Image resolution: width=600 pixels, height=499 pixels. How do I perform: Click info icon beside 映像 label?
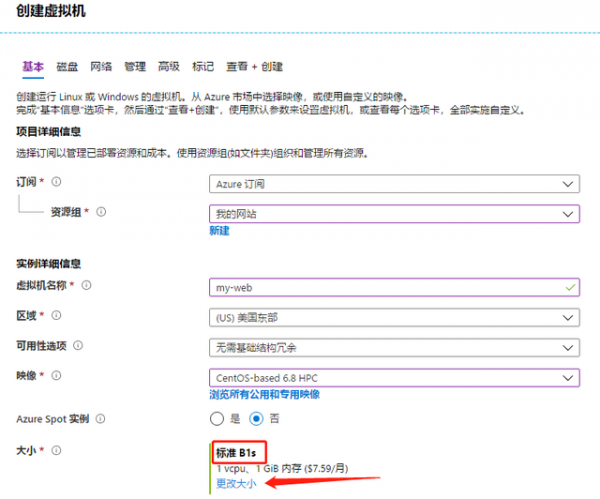point(56,377)
